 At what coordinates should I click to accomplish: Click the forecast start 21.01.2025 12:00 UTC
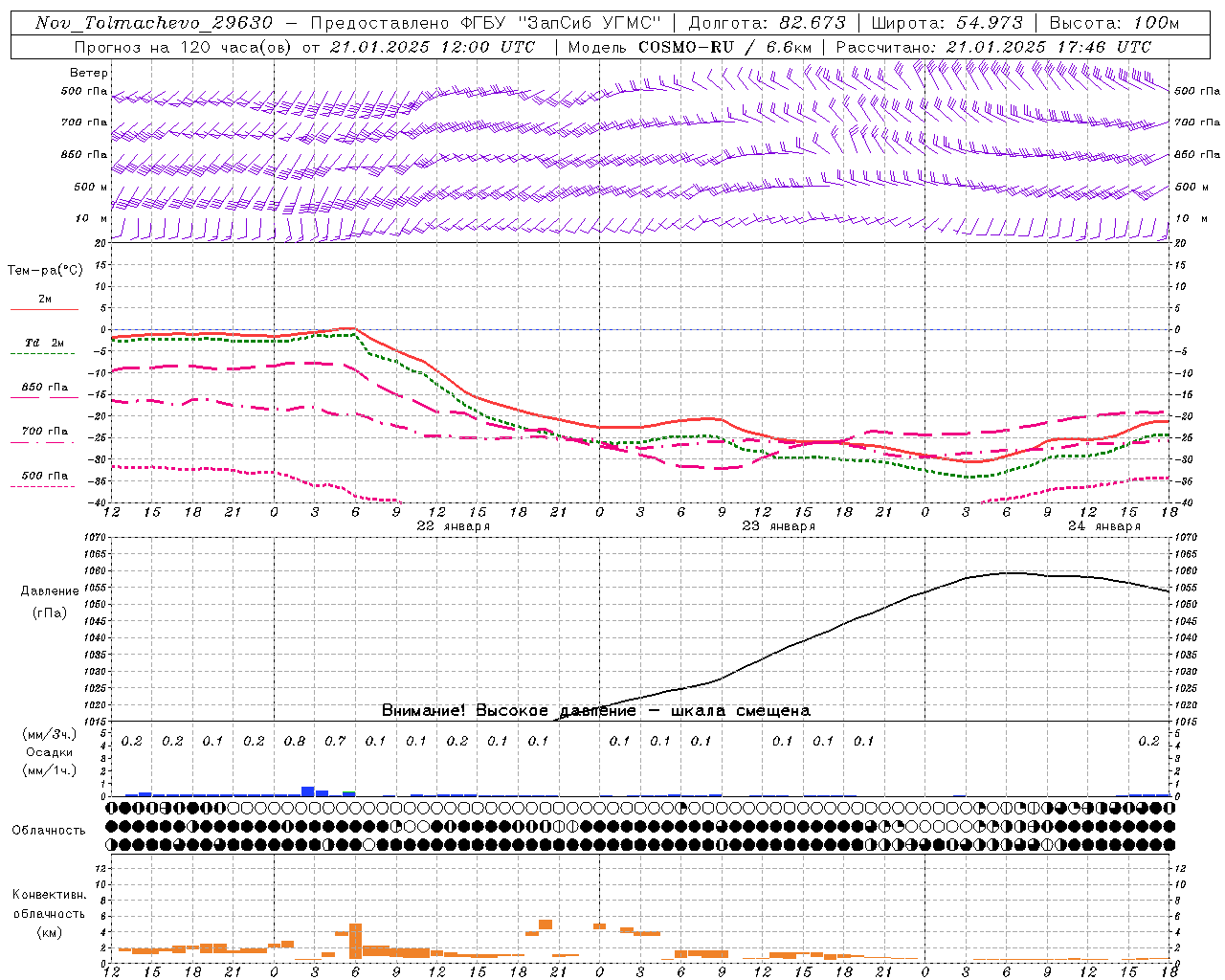(x=433, y=47)
